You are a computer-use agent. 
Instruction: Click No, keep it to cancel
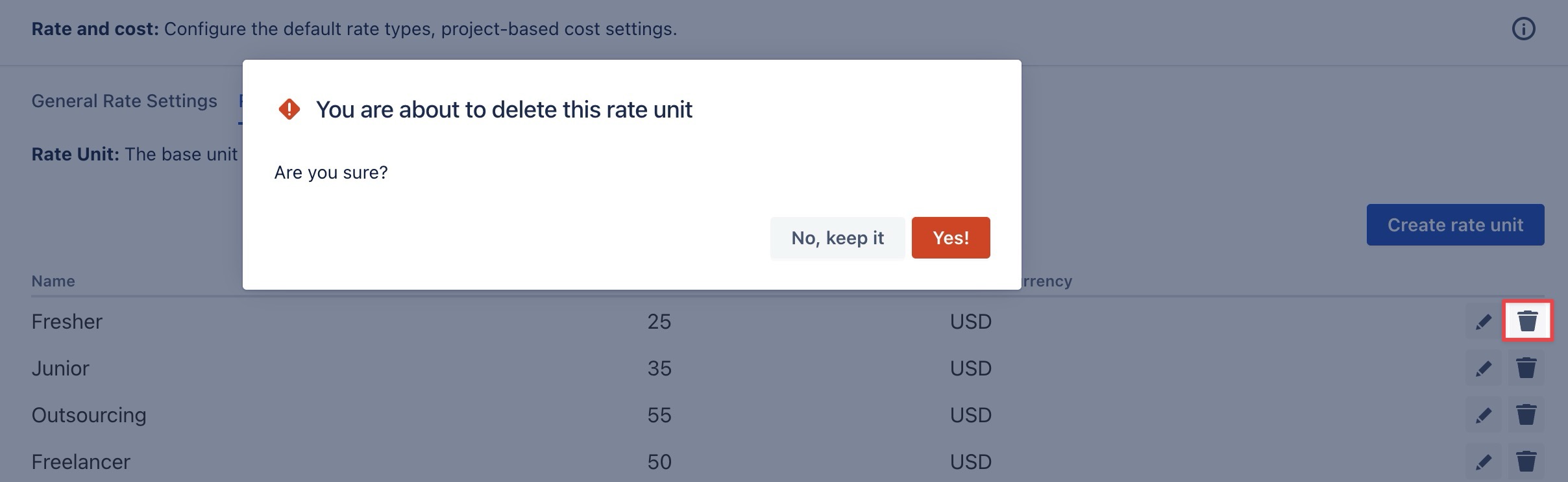[837, 238]
